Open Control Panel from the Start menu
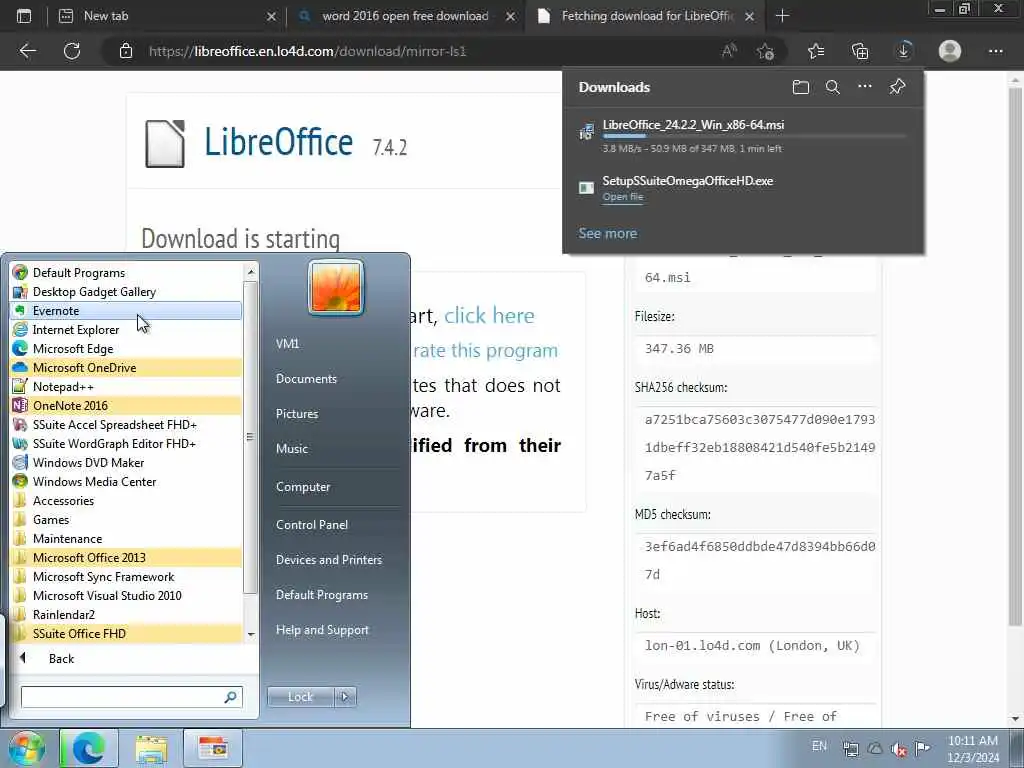This screenshot has height=768, width=1024. click(312, 525)
